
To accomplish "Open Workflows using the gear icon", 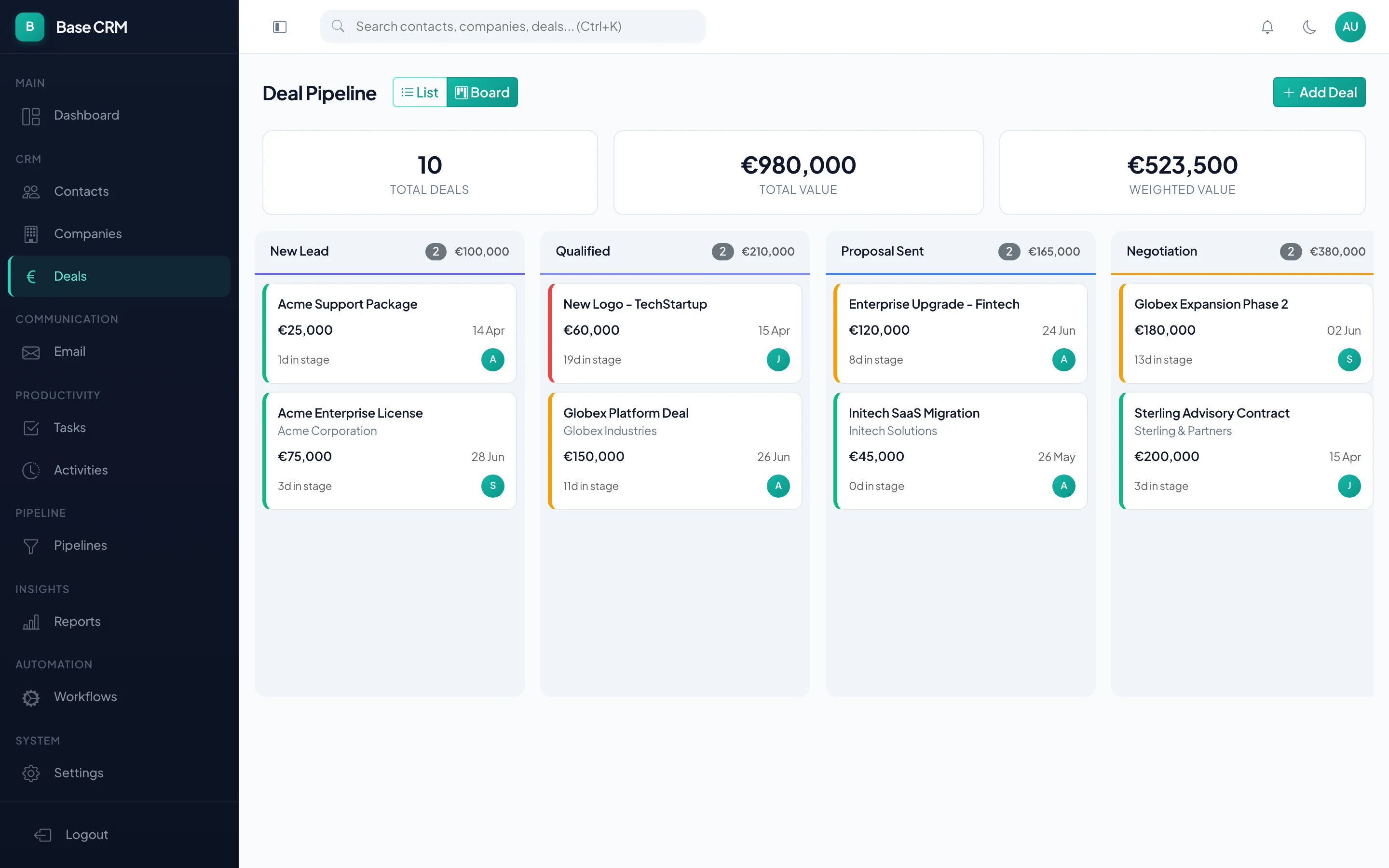I will pyautogui.click(x=31, y=697).
